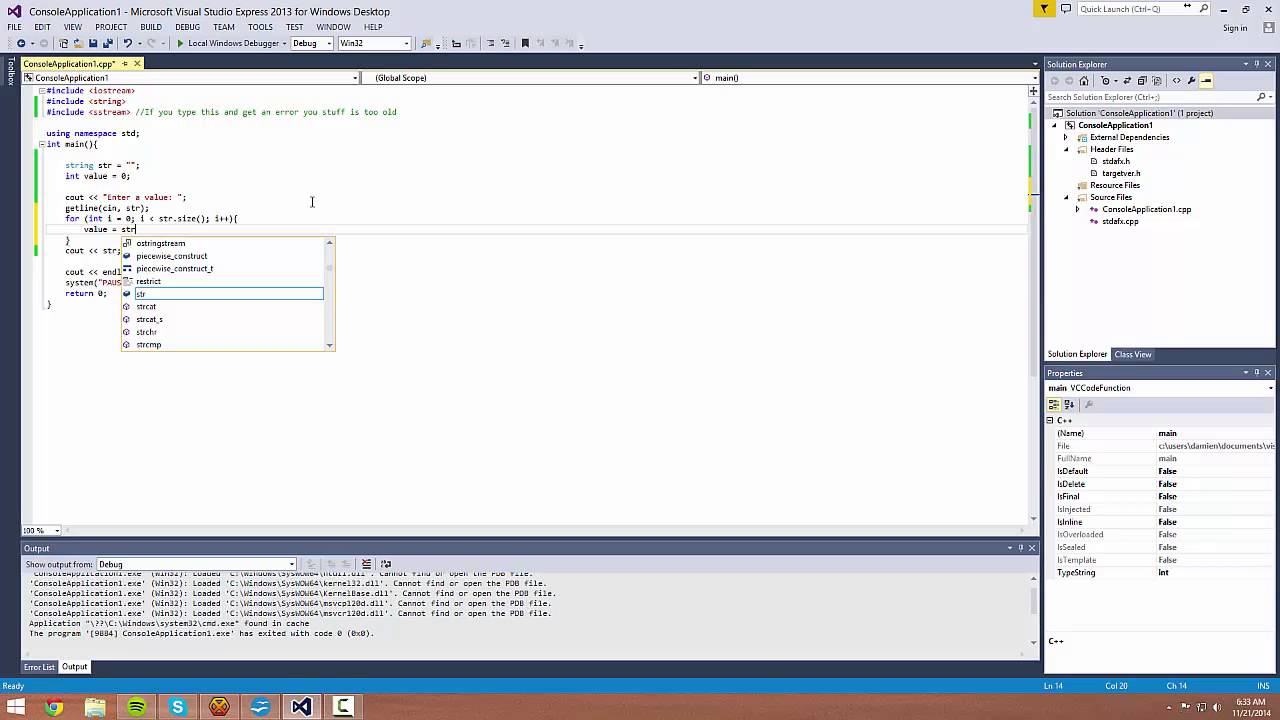1280x720 pixels.
Task: Open Chrome from the taskbar
Action: coord(54,707)
